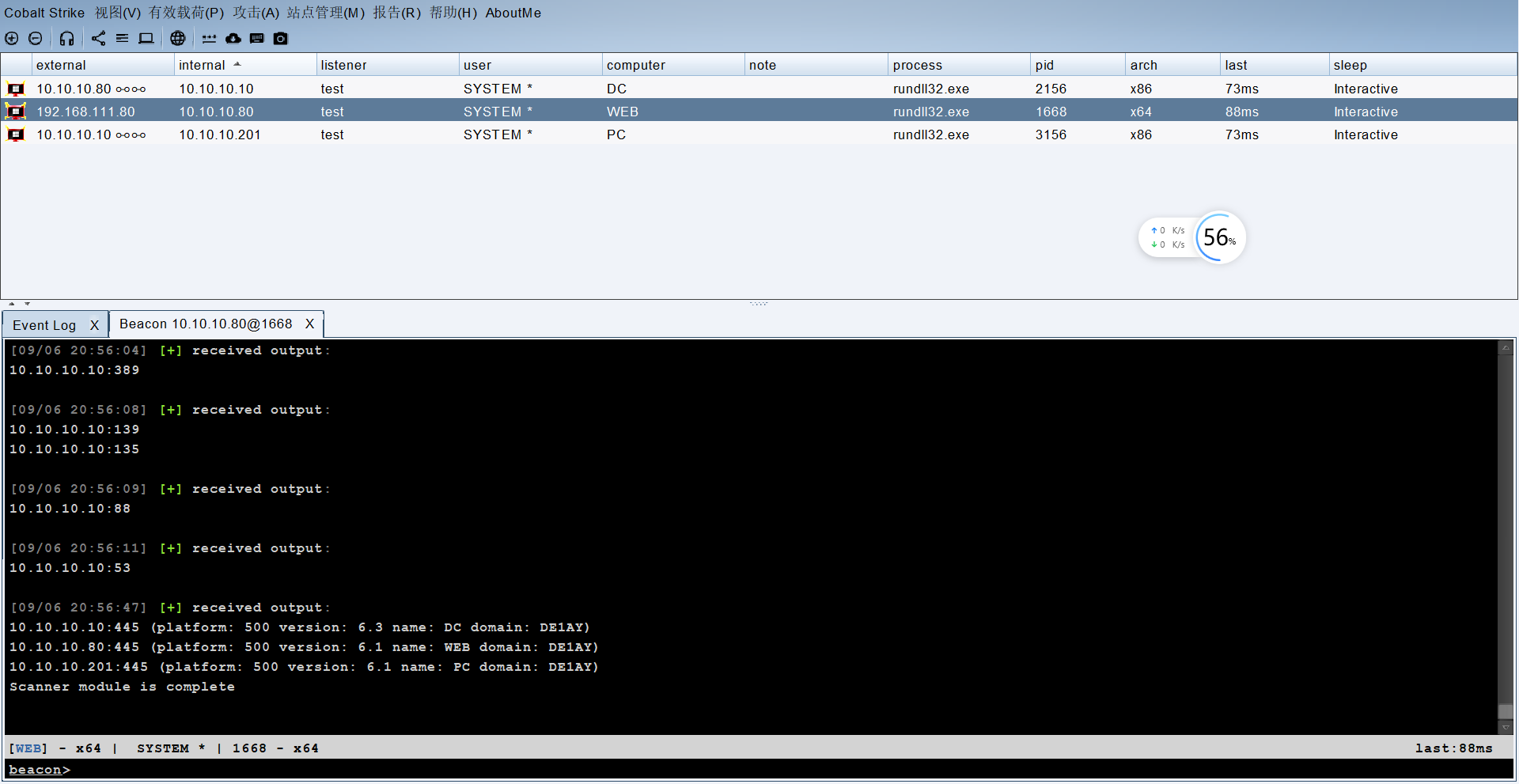Select session with external 192.168.111.80
The image size is (1519, 784).
click(x=85, y=112)
